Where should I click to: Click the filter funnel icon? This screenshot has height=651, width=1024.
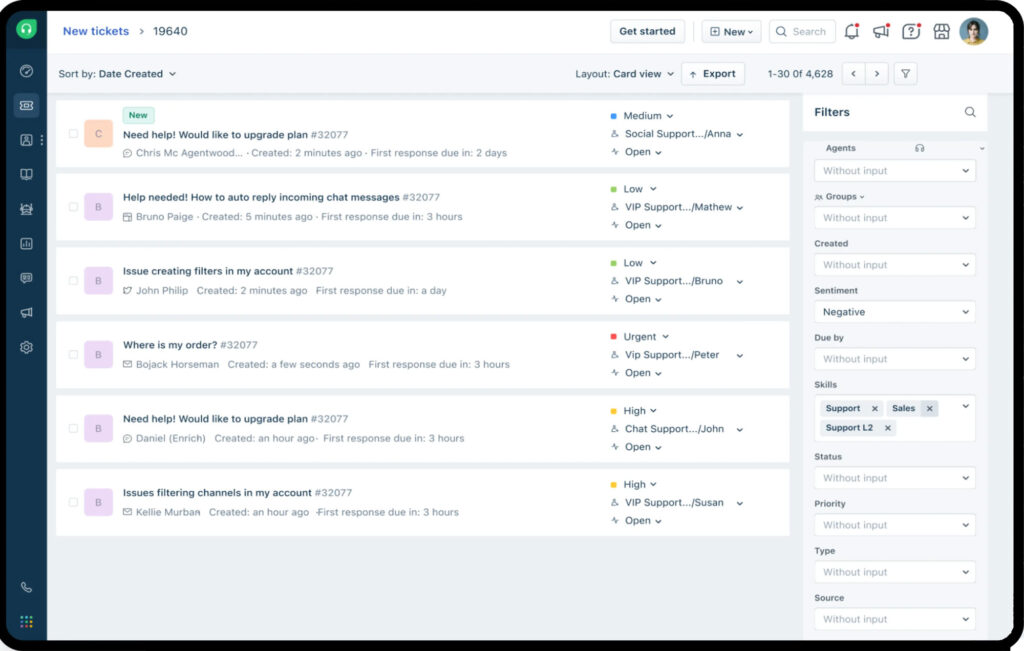[904, 74]
